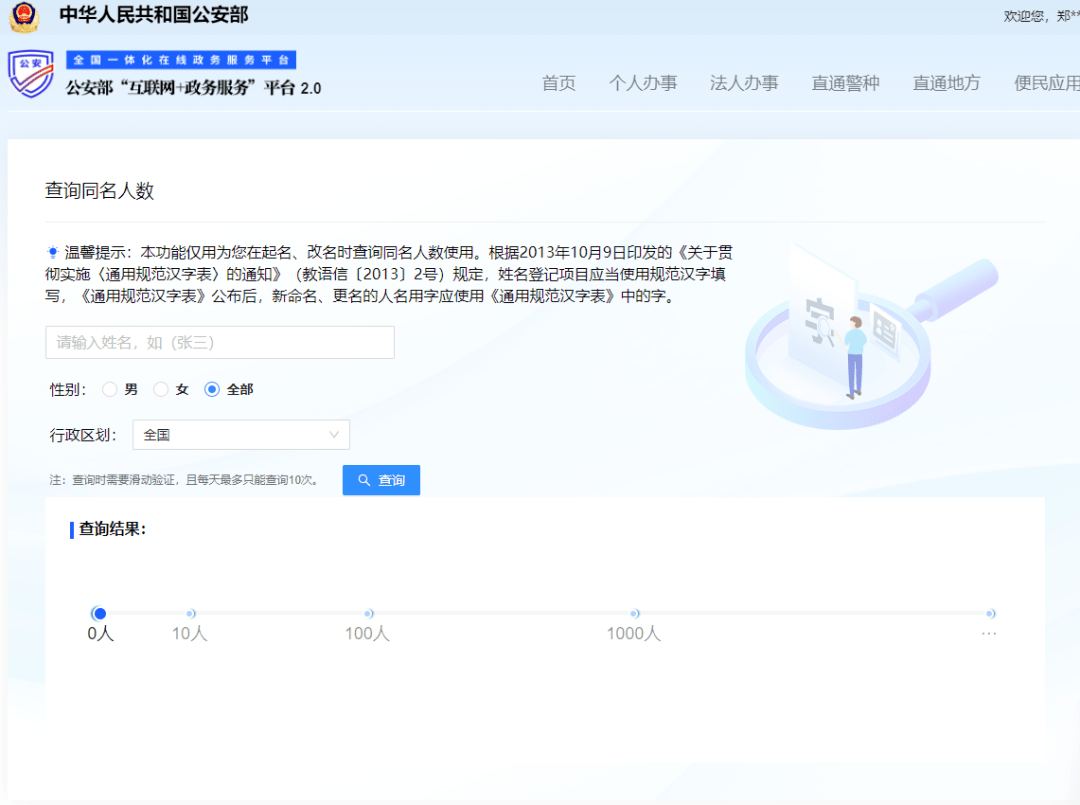
Task: Select the 全部 gender option
Action: coord(210,389)
